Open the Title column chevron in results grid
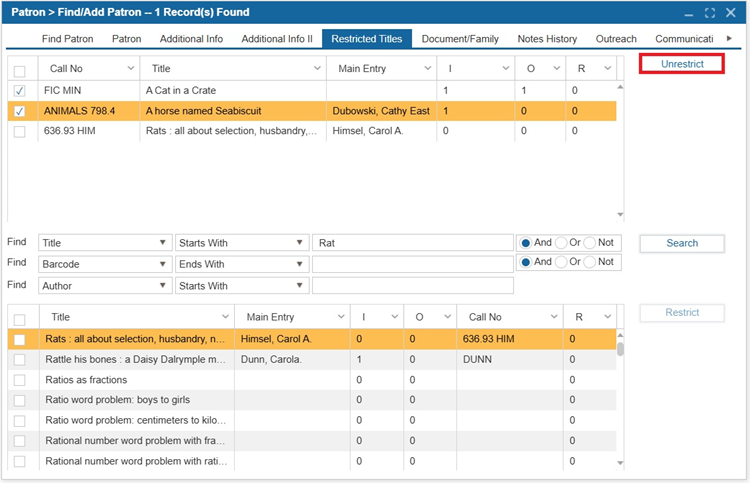This screenshot has height=483, width=750. click(x=225, y=317)
